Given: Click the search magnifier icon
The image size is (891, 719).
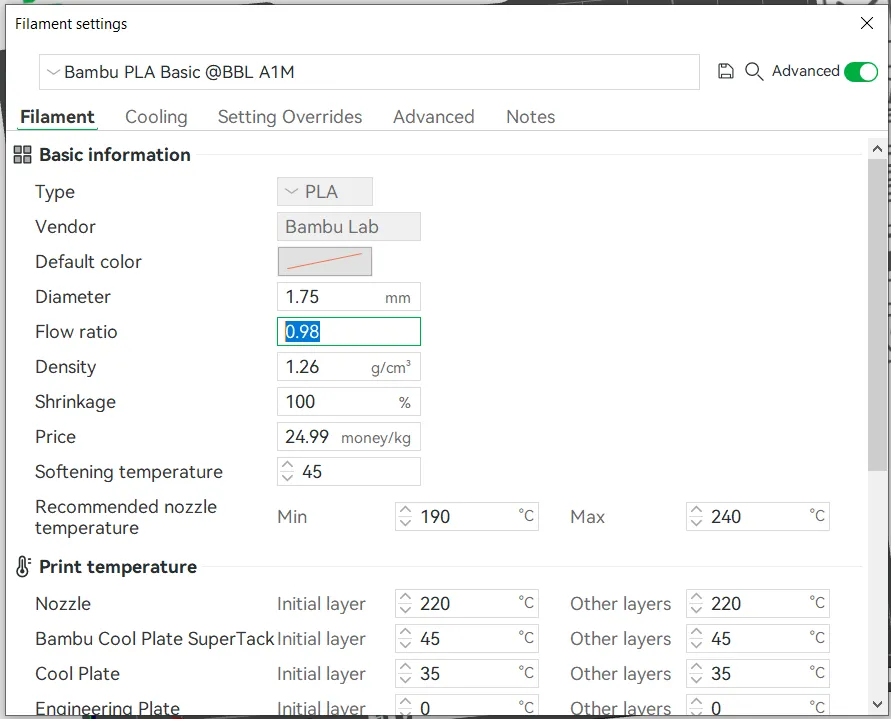Looking at the screenshot, I should pos(754,71).
